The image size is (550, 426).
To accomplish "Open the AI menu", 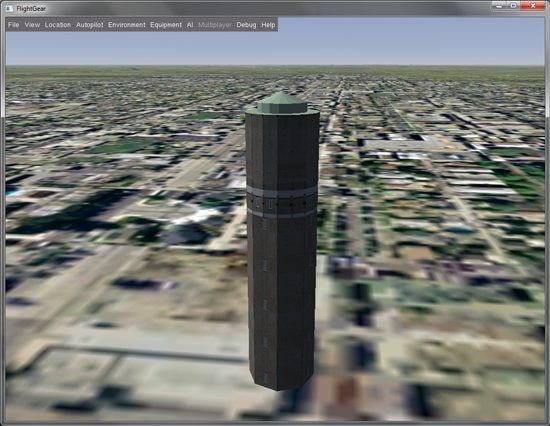I will click(190, 25).
